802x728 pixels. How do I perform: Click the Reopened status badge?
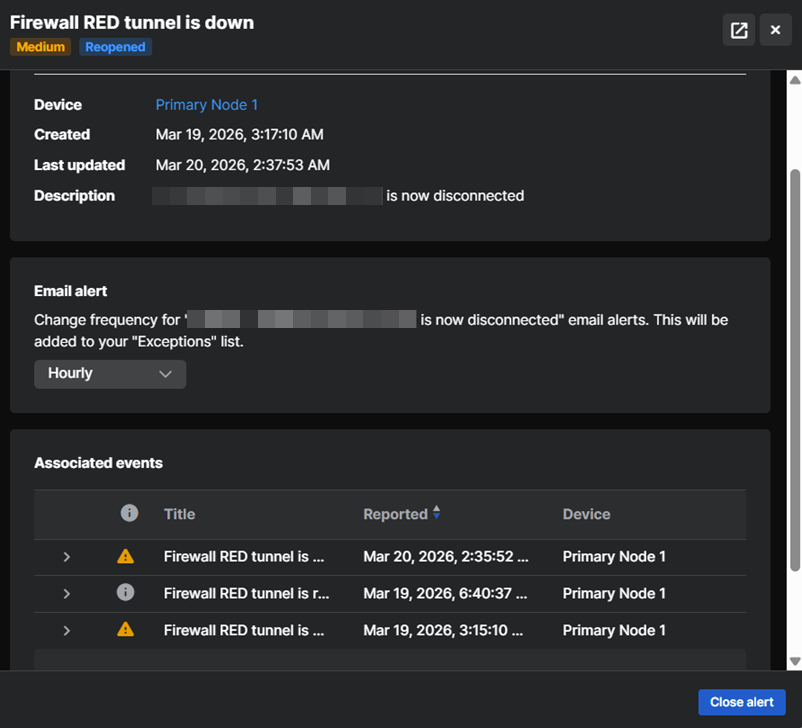115,47
